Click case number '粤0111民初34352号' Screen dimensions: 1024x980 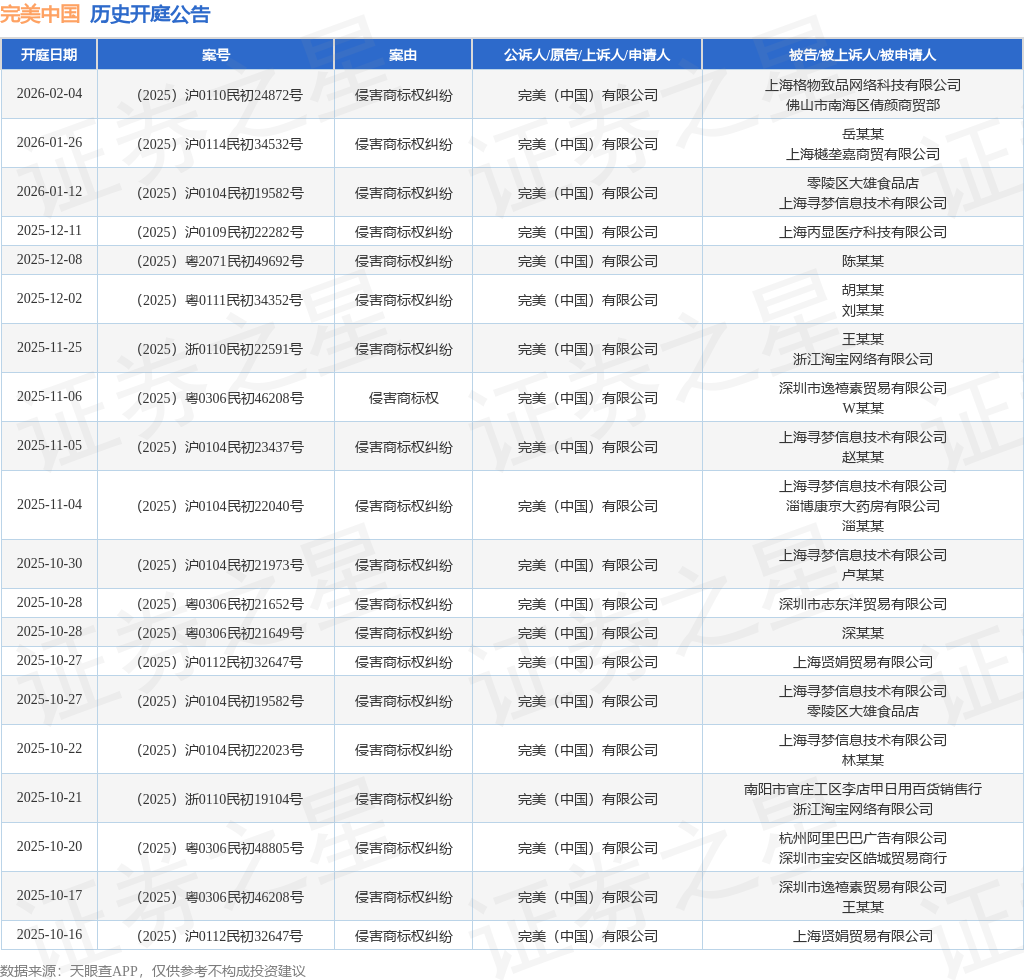pos(244,300)
